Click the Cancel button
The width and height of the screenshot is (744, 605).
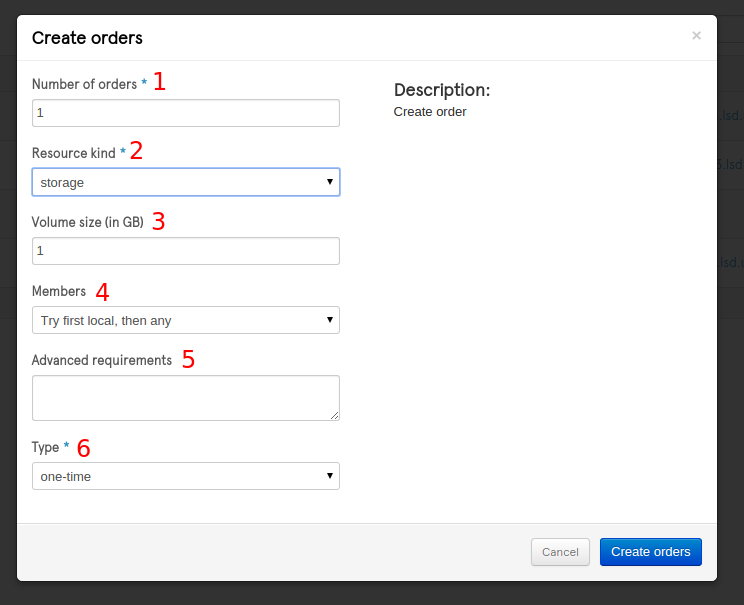pyautogui.click(x=560, y=552)
